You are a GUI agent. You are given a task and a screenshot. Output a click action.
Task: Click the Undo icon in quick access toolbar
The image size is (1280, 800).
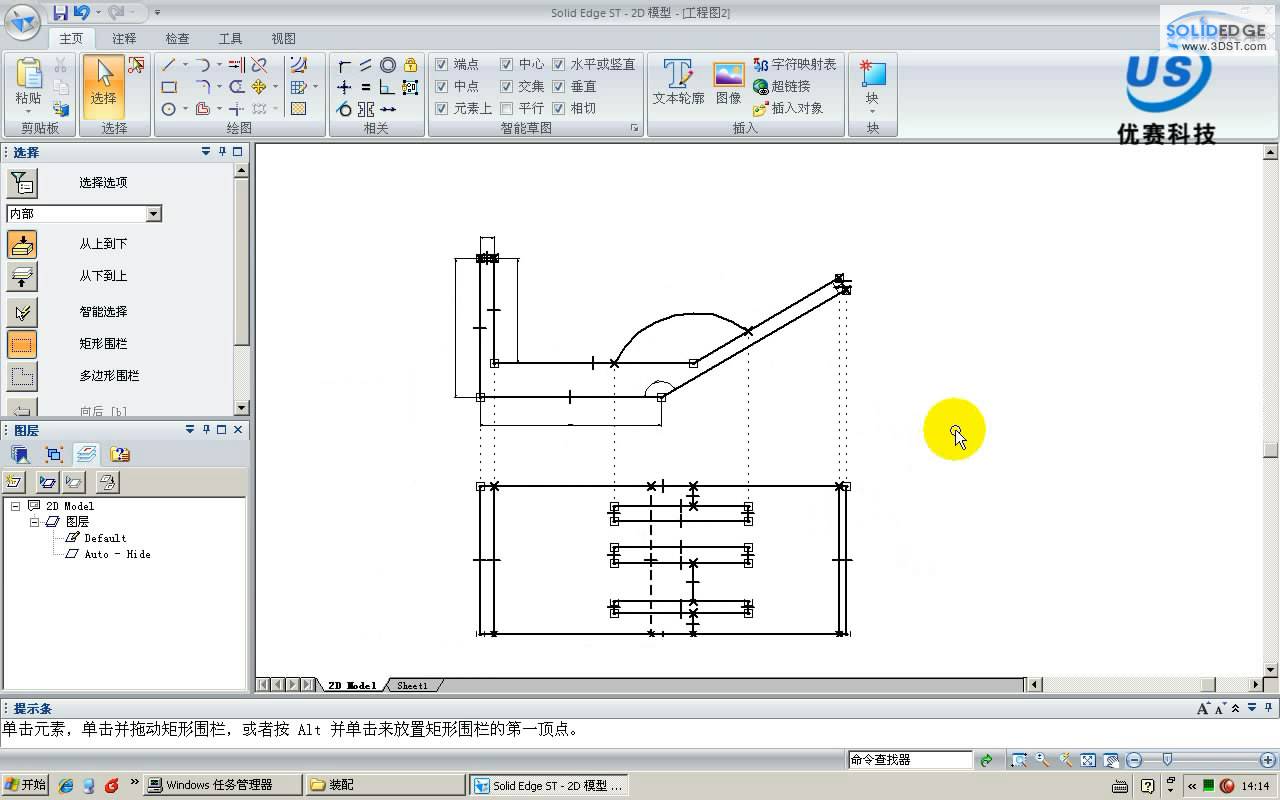pos(82,12)
